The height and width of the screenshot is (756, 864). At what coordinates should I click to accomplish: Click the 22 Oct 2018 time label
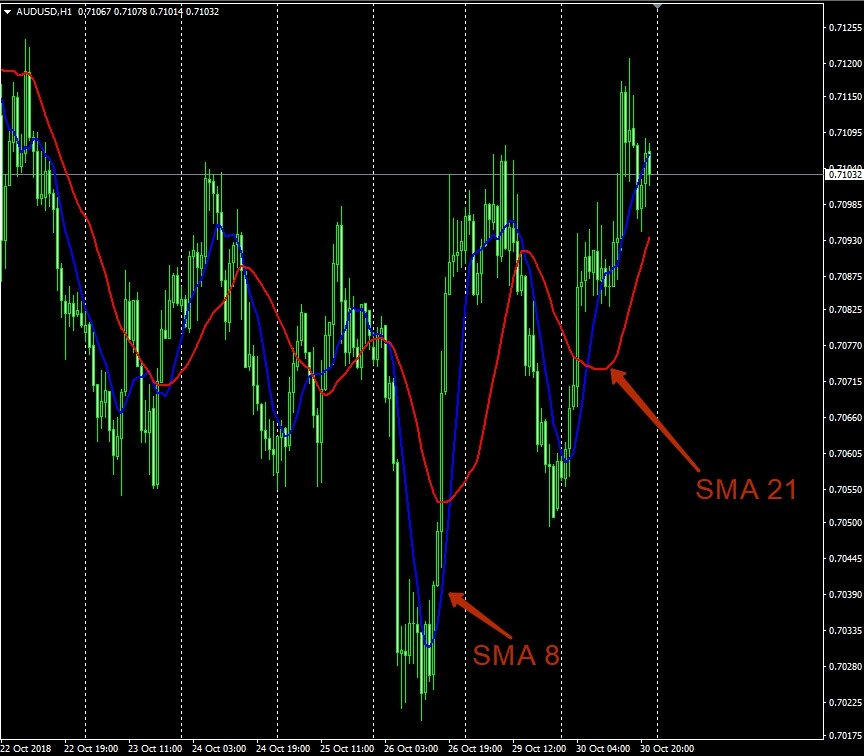pos(26,748)
